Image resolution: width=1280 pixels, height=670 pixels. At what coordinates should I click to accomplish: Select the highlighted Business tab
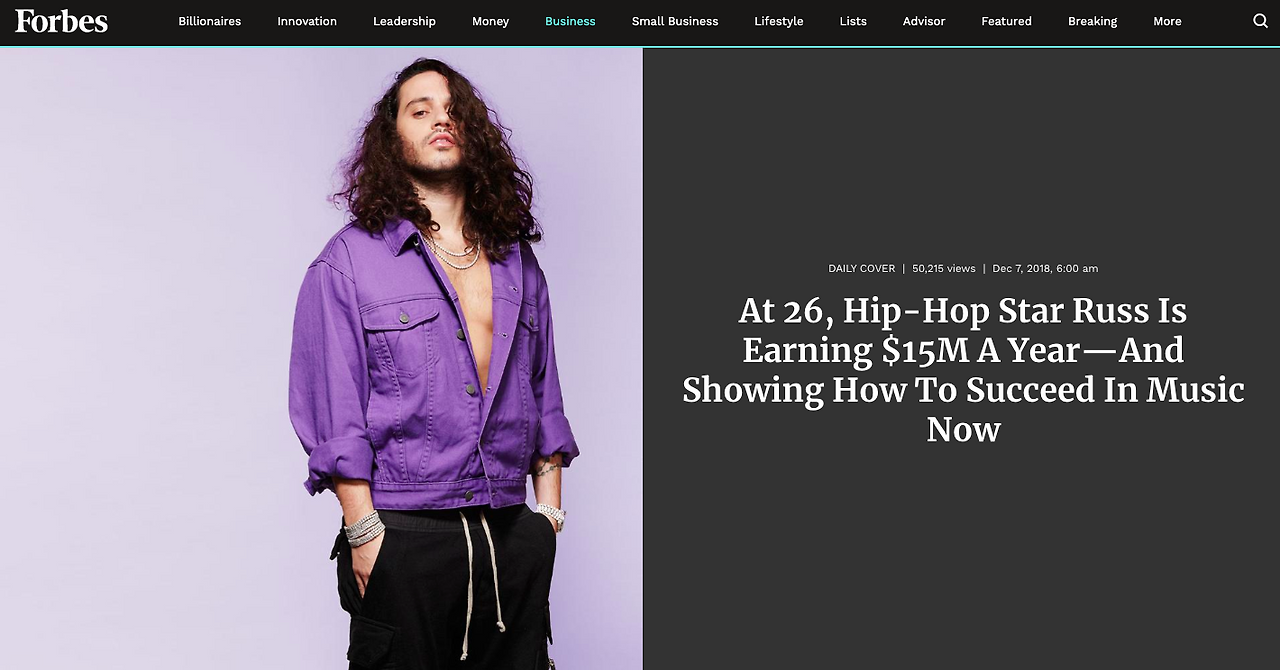(x=570, y=21)
